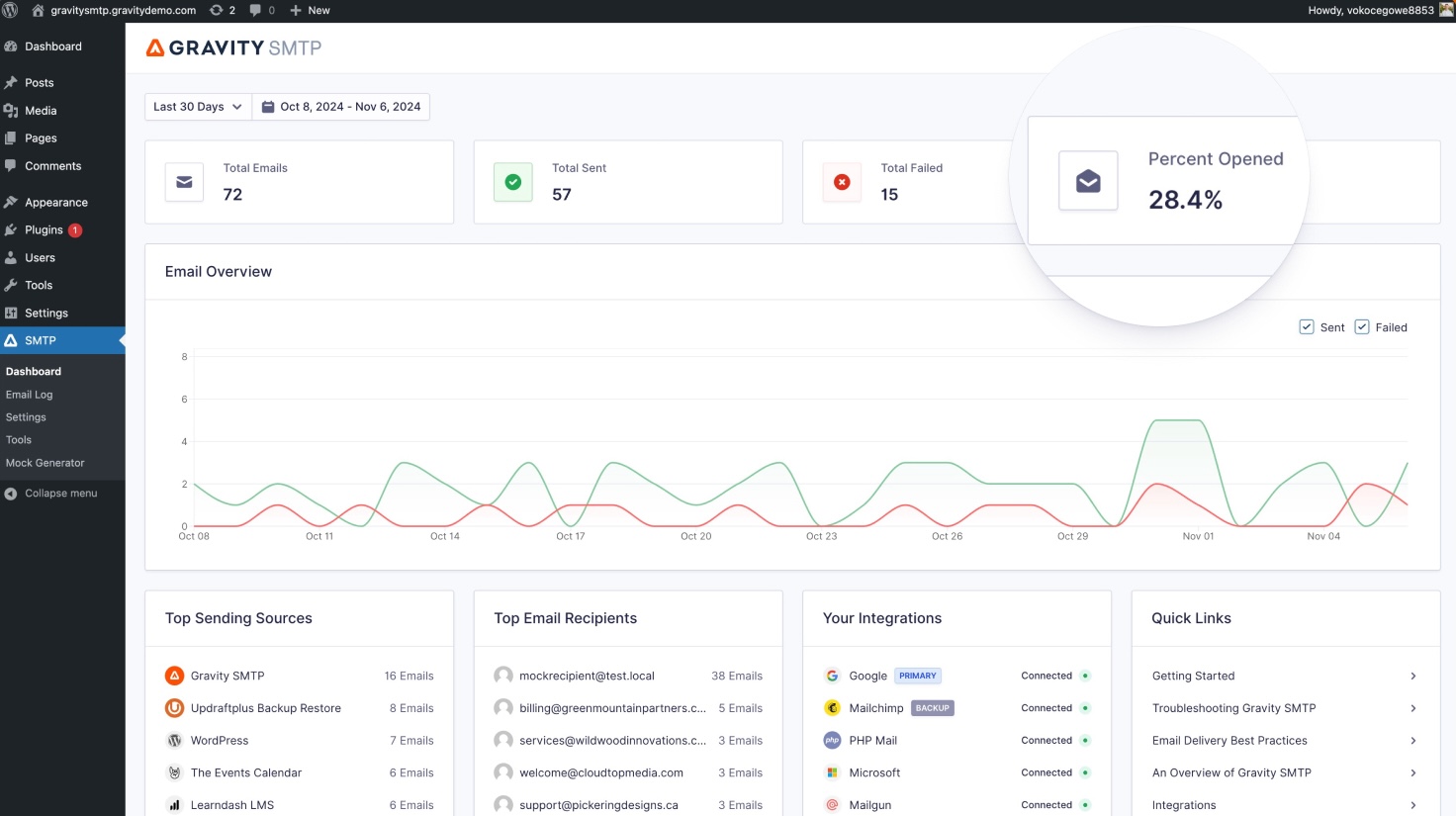Click billing@greenmountainpartners.c... recipient
This screenshot has height=816, width=1456.
pos(612,708)
